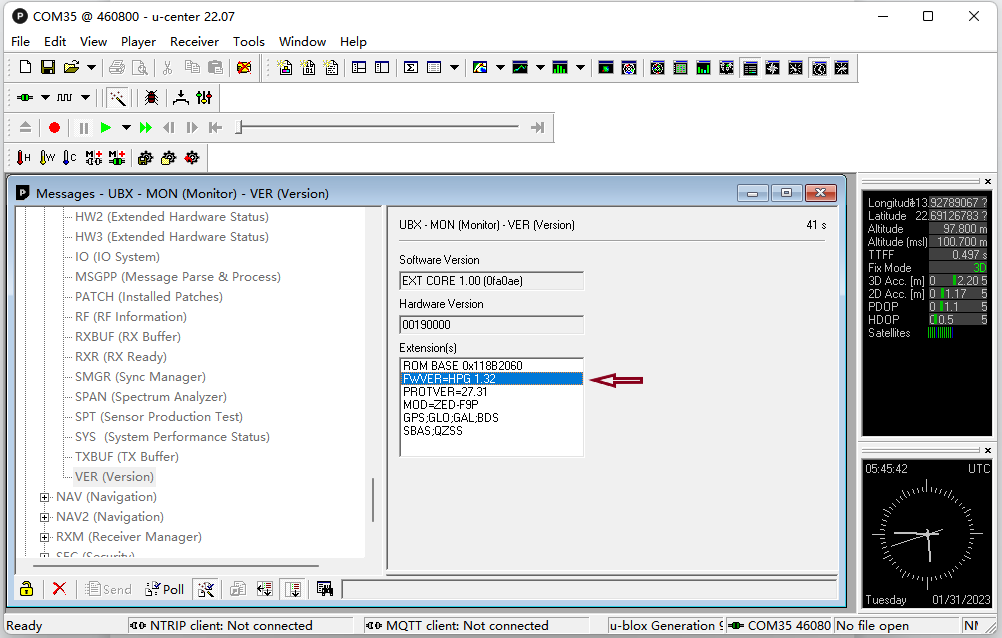
Task: Select SPAN (Spectrum Analyzer) in the message tree
Action: tap(151, 396)
